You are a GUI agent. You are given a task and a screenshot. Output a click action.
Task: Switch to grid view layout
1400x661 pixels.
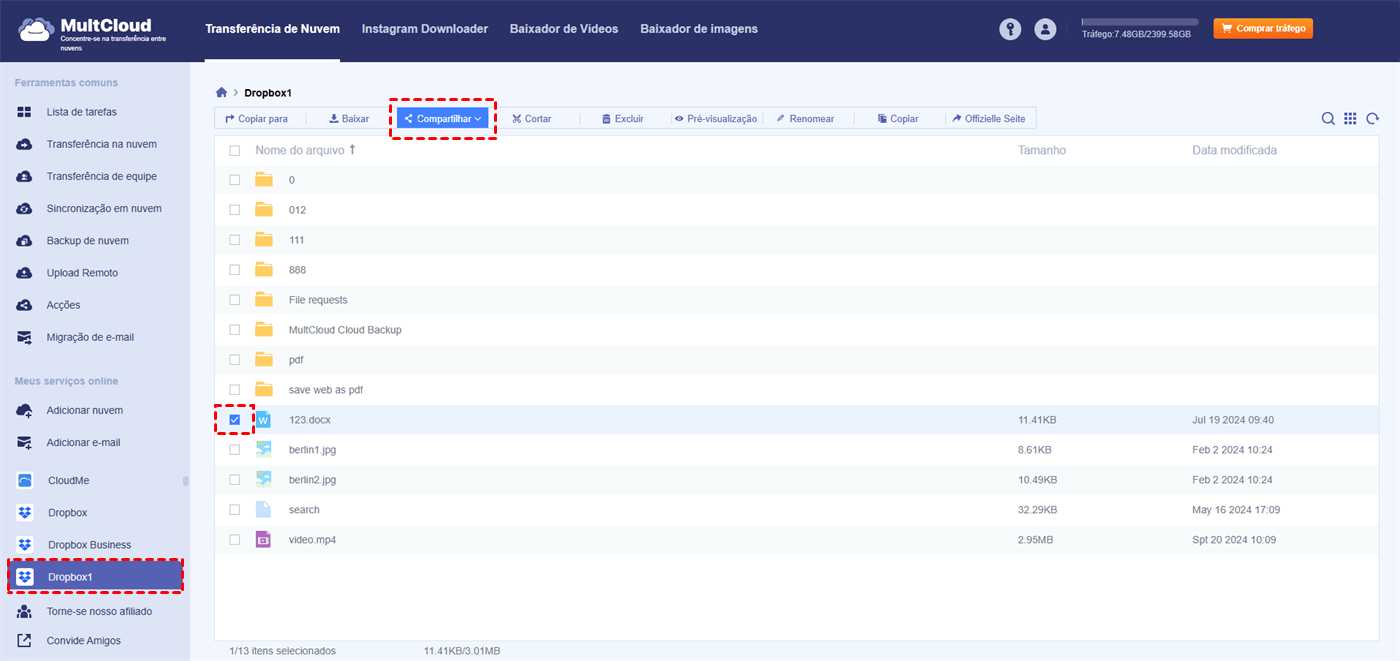pos(1350,118)
